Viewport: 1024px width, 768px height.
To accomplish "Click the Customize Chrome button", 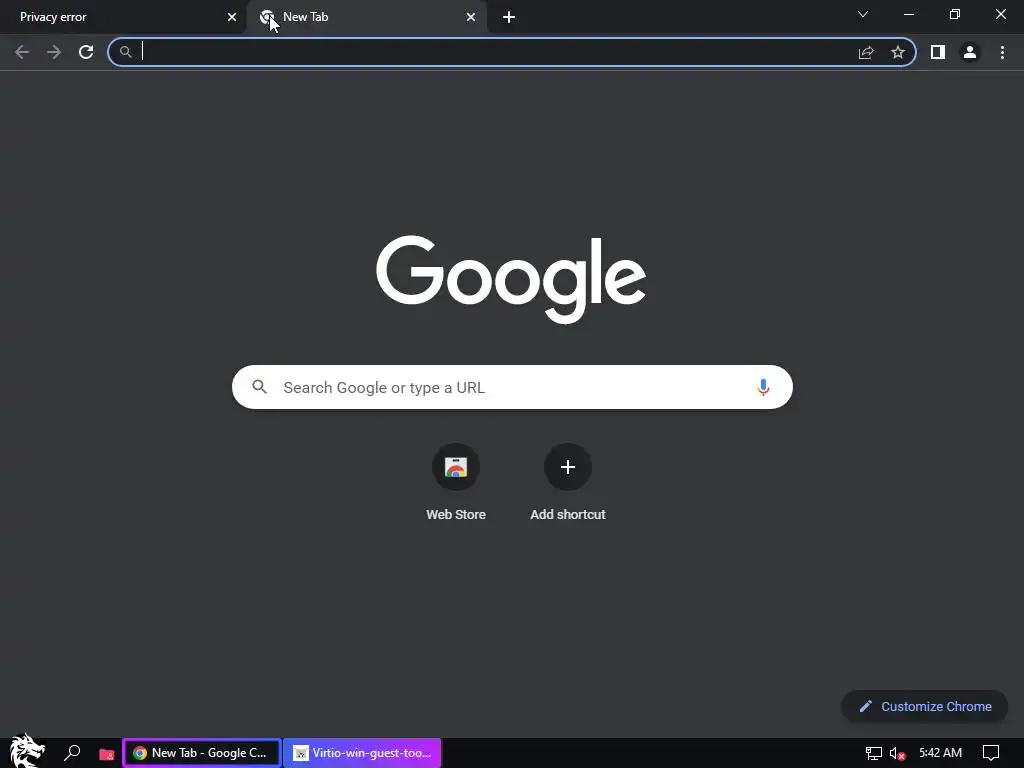I will click(925, 707).
